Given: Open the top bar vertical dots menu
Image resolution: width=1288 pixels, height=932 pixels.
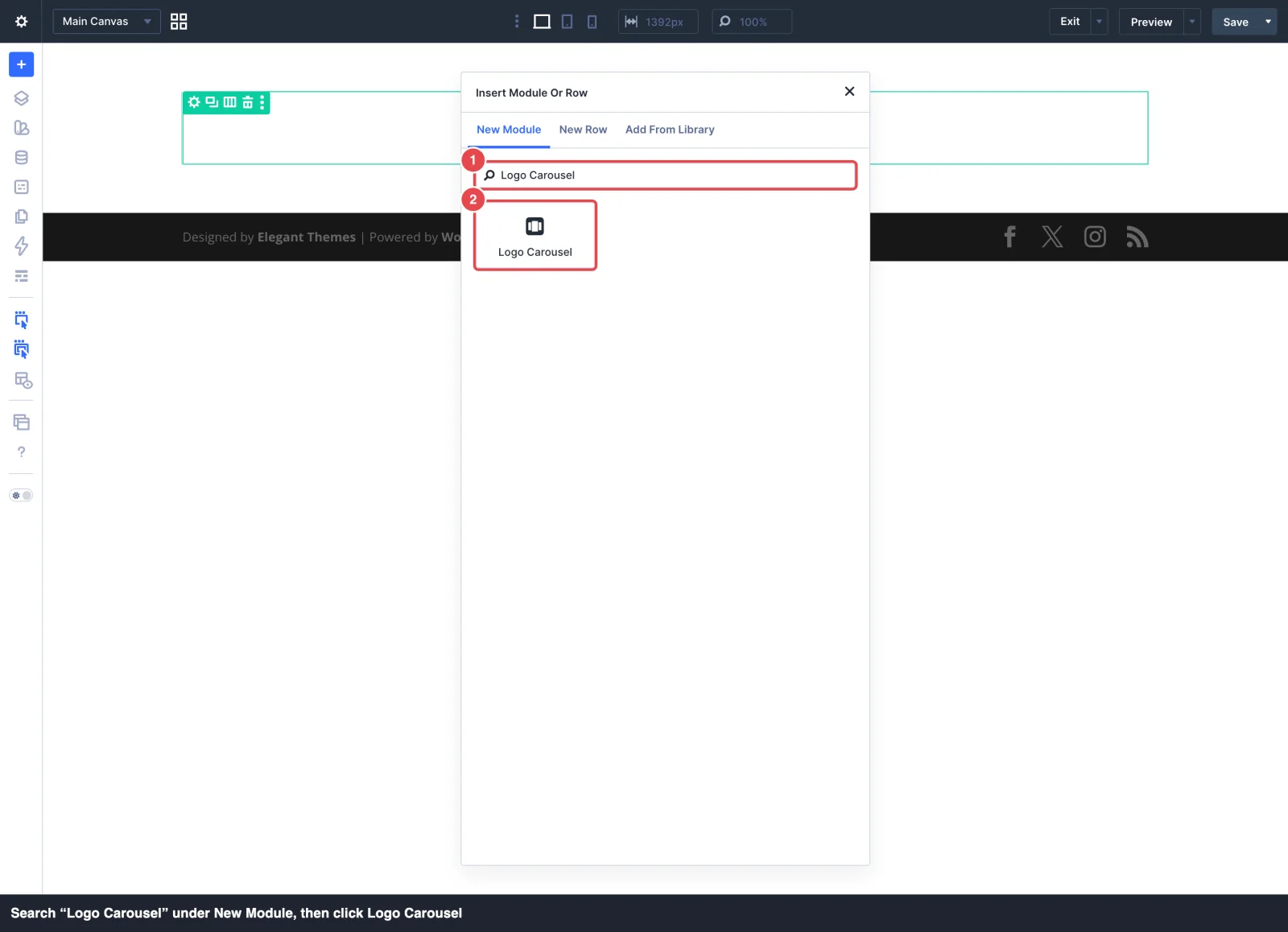Looking at the screenshot, I should [517, 22].
